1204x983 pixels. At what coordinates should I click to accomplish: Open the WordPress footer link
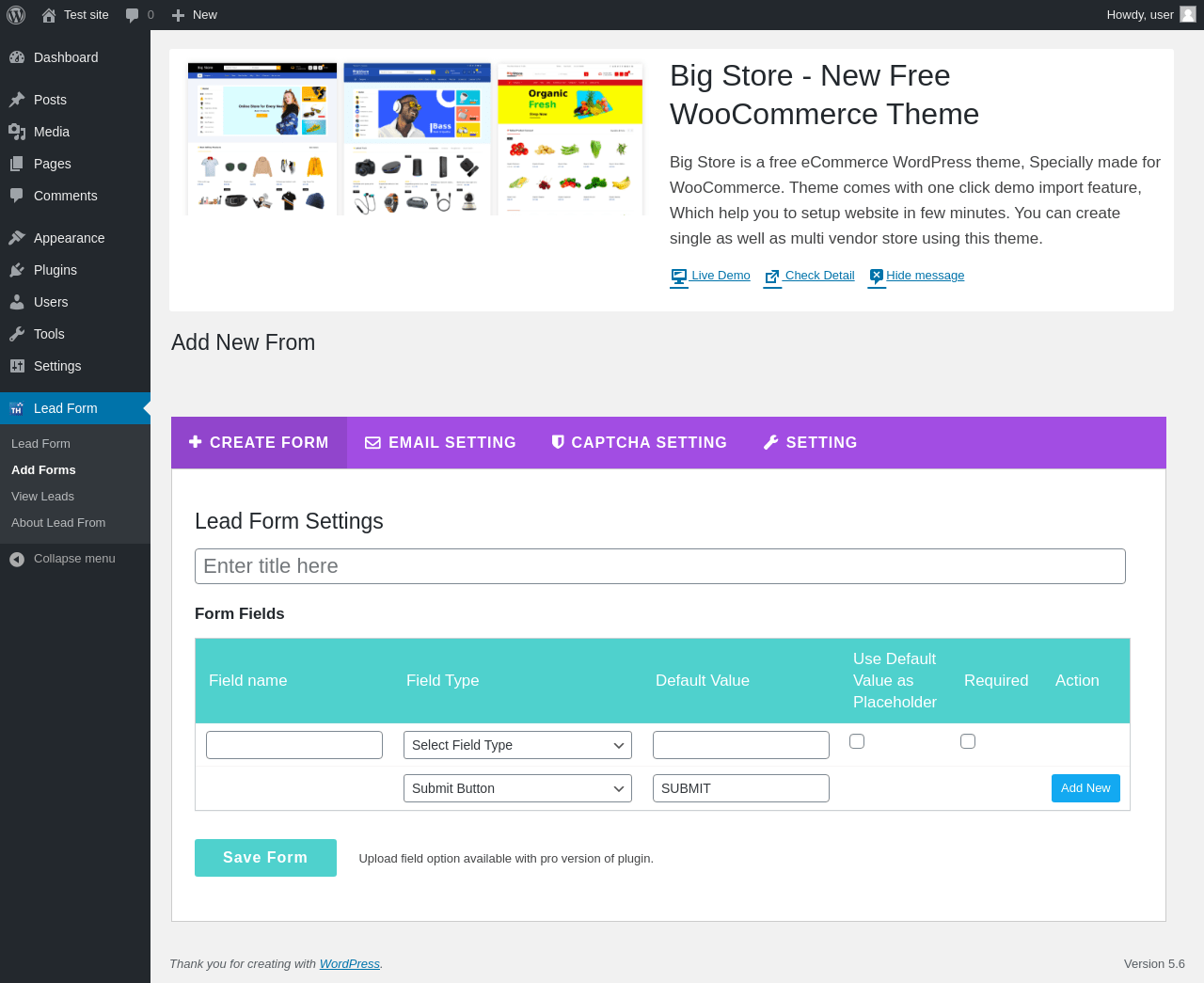point(350,964)
